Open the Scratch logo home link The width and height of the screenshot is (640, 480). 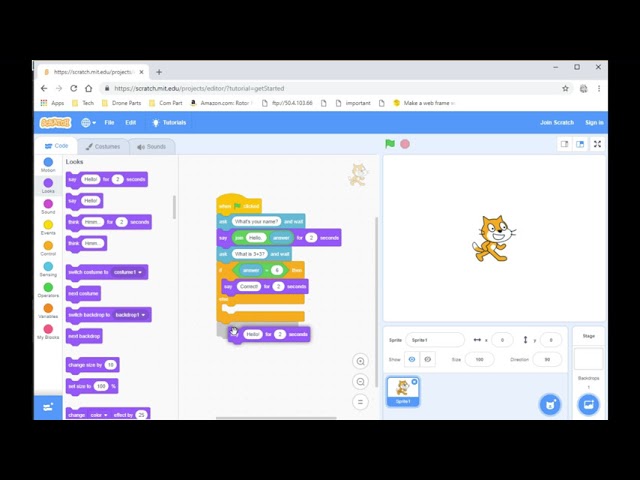click(x=55, y=122)
